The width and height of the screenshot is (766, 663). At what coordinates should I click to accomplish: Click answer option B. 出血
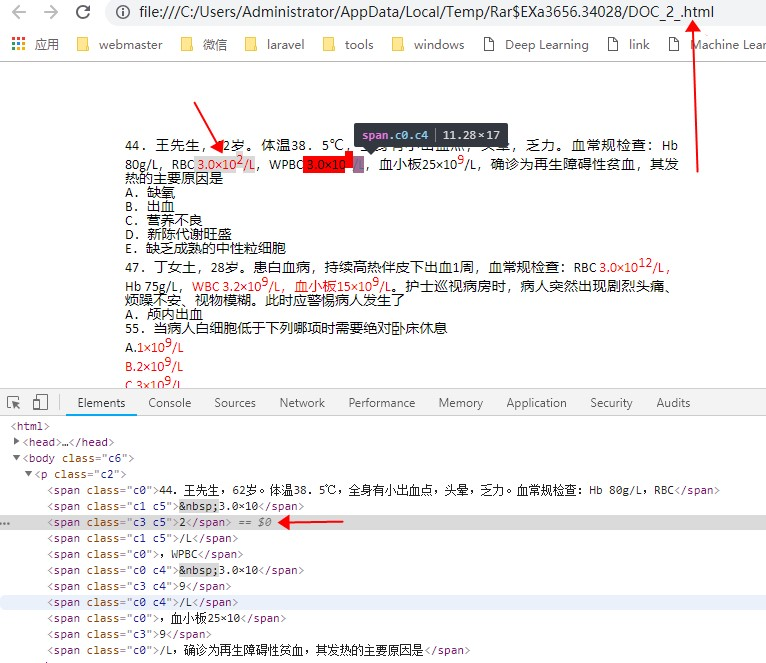150,206
